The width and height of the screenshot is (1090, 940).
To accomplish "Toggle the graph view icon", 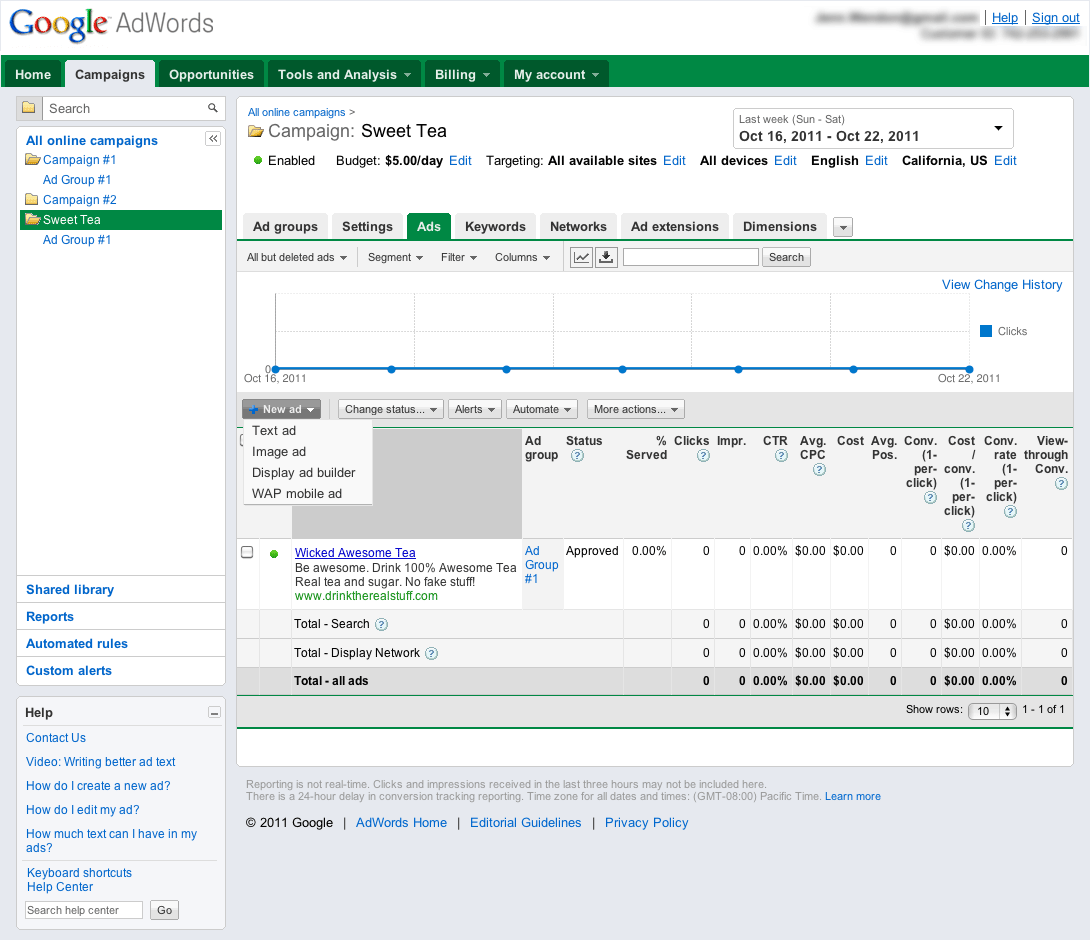I will coord(581,257).
